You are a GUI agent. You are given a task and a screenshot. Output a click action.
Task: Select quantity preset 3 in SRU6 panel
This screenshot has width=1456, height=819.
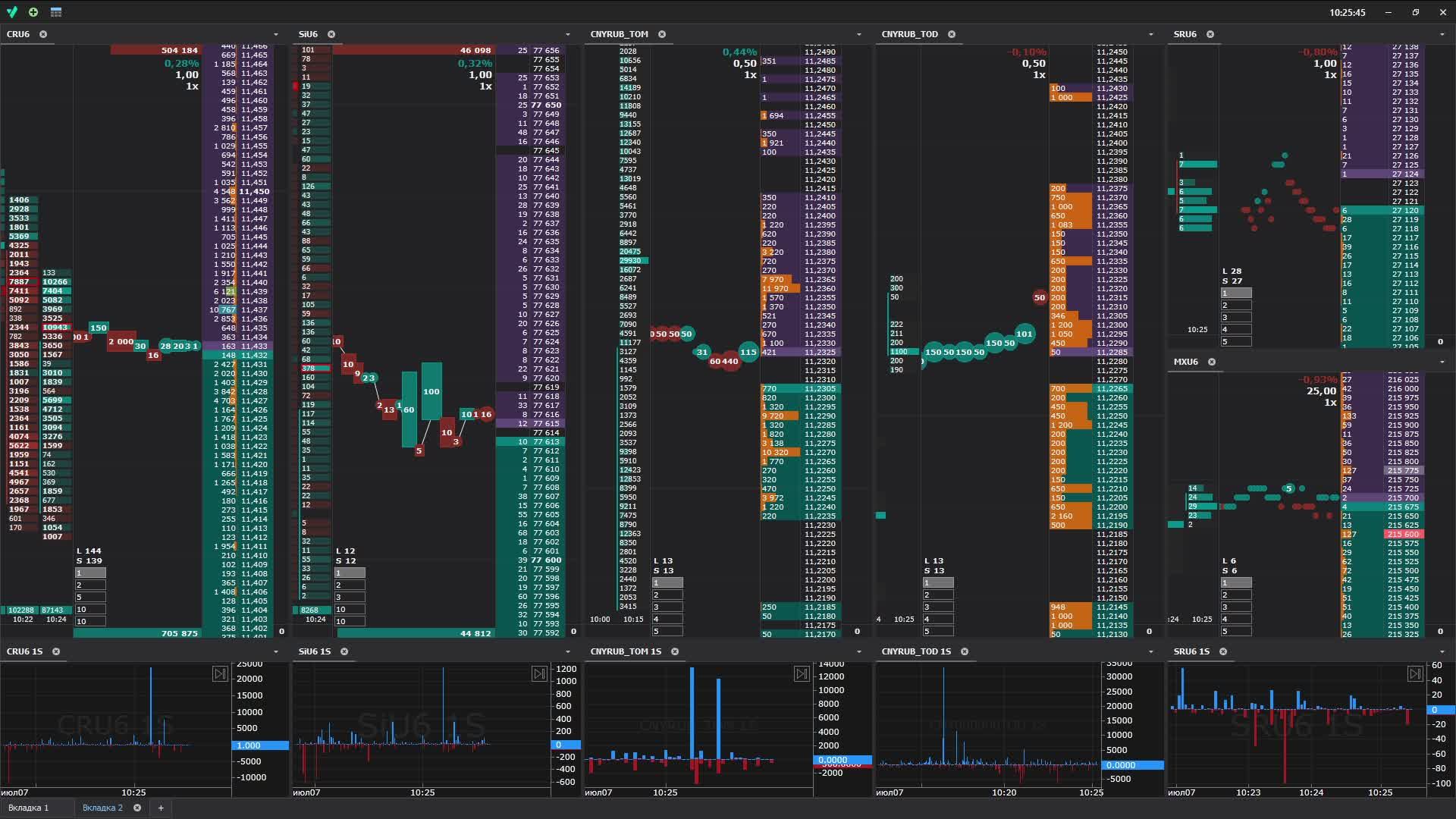(1236, 317)
